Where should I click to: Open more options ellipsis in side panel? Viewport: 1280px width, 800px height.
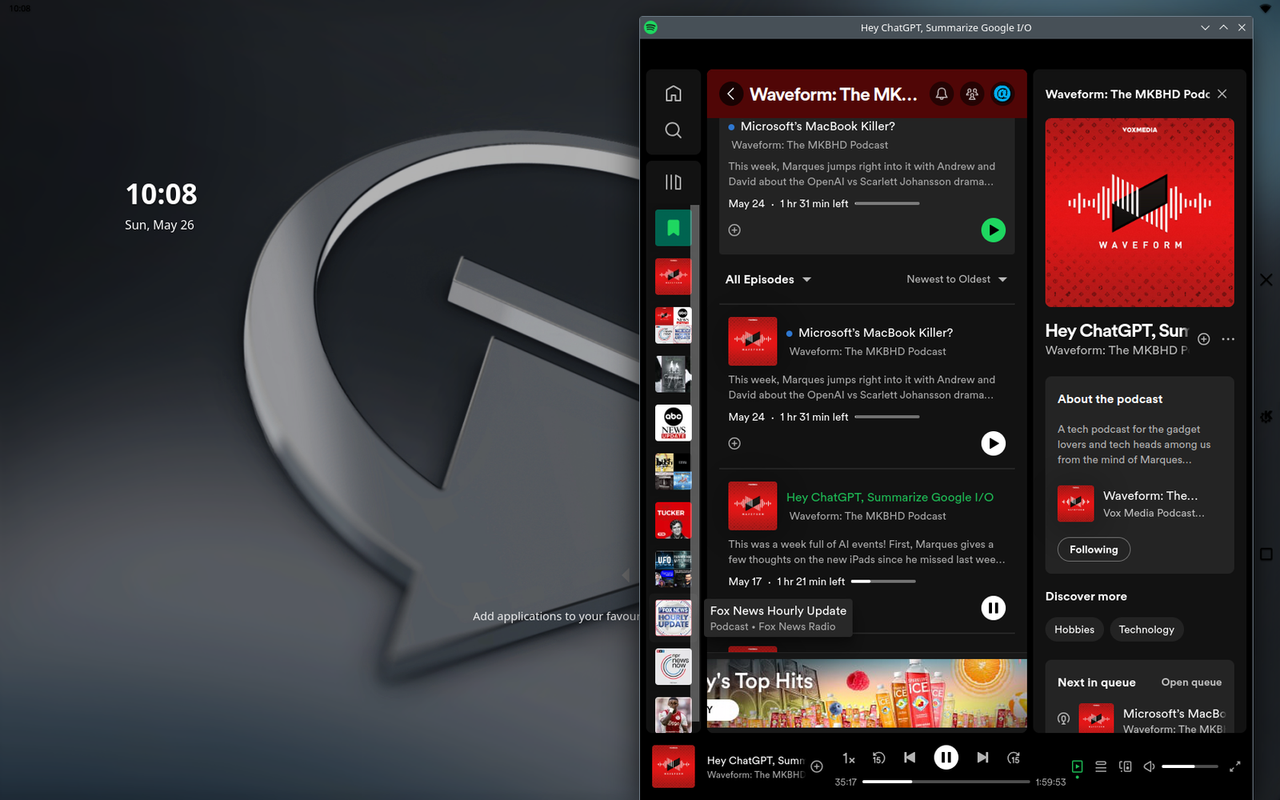pos(1228,339)
